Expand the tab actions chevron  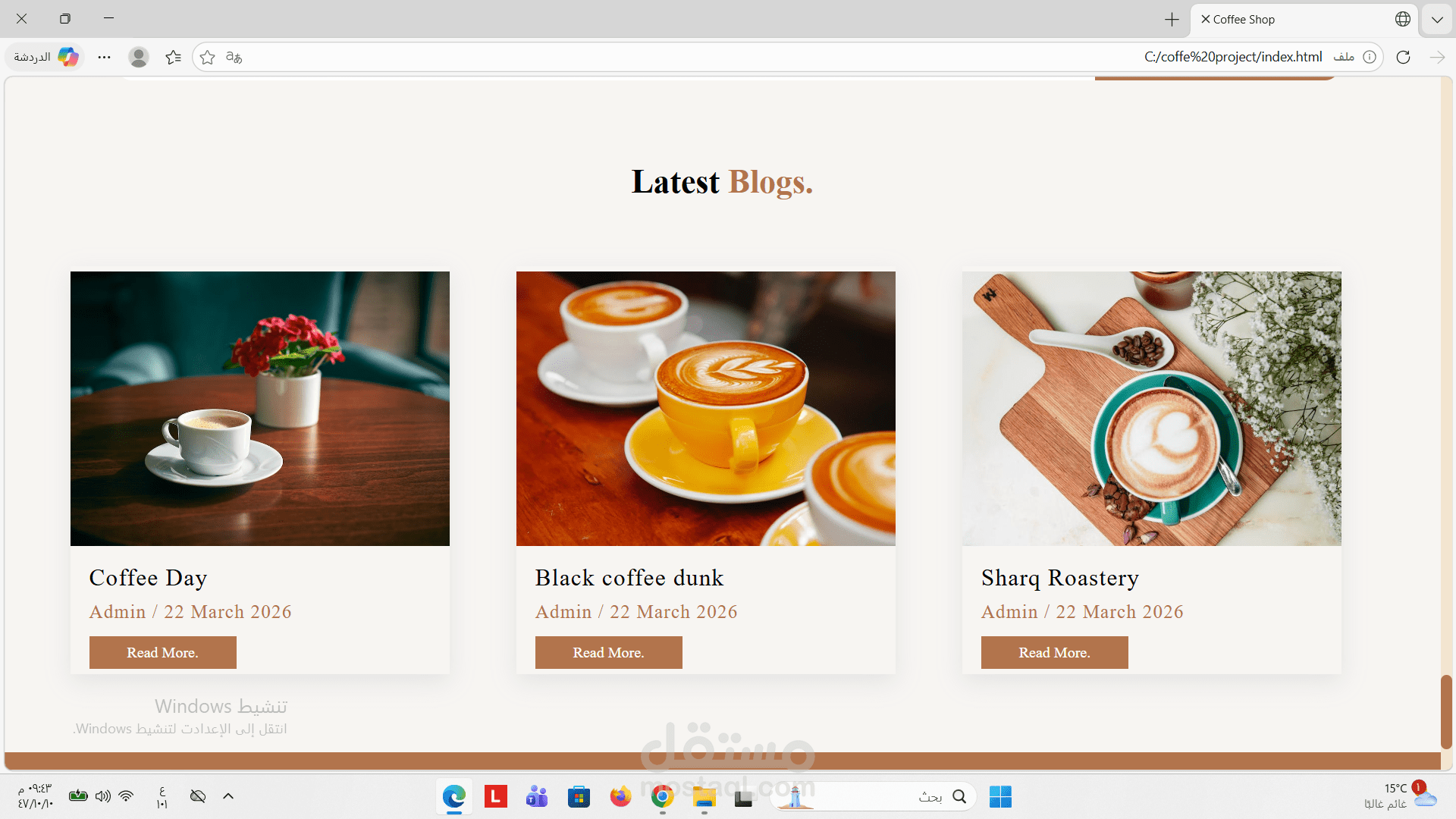(x=1437, y=19)
